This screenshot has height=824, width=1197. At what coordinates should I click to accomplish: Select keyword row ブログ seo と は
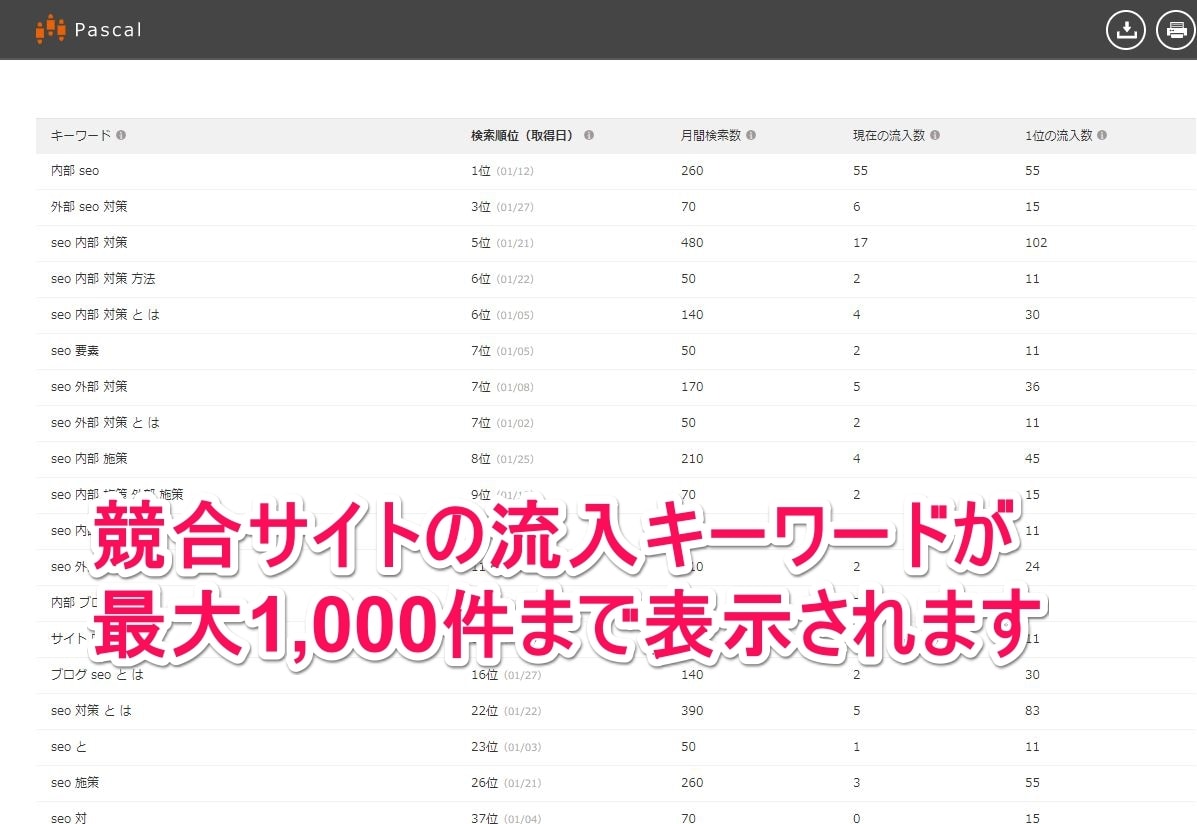point(616,675)
